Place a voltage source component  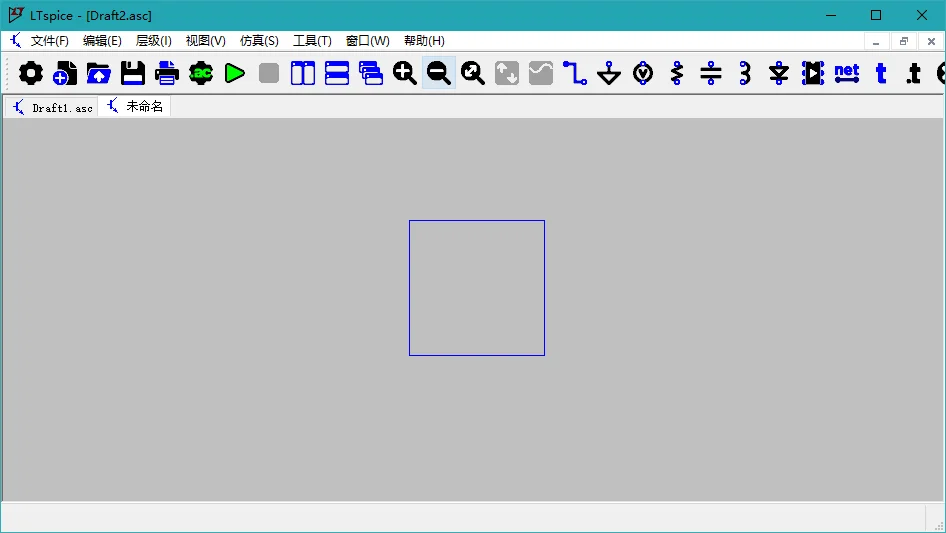643,74
